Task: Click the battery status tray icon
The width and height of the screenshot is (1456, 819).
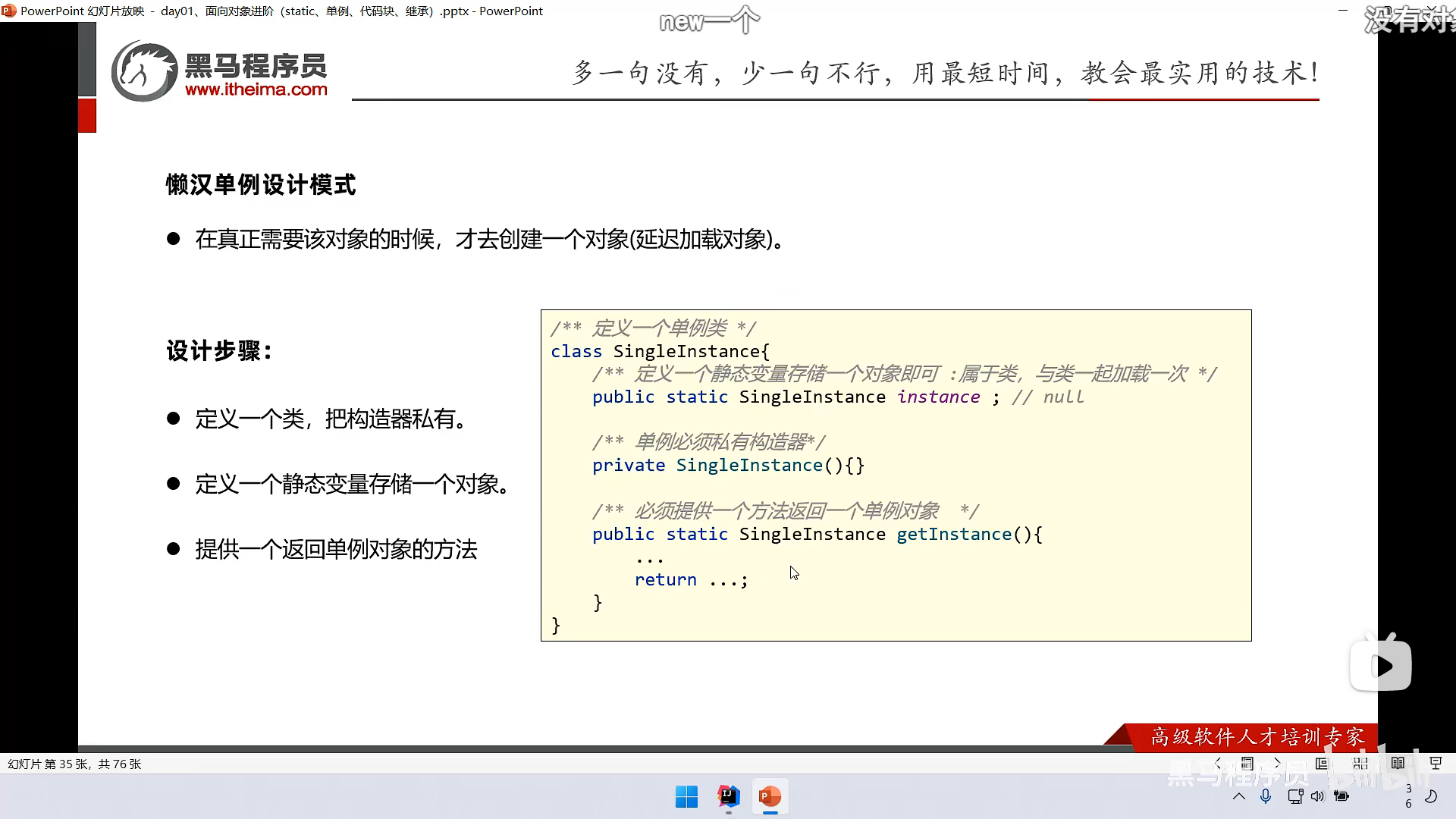Action: tap(1341, 796)
